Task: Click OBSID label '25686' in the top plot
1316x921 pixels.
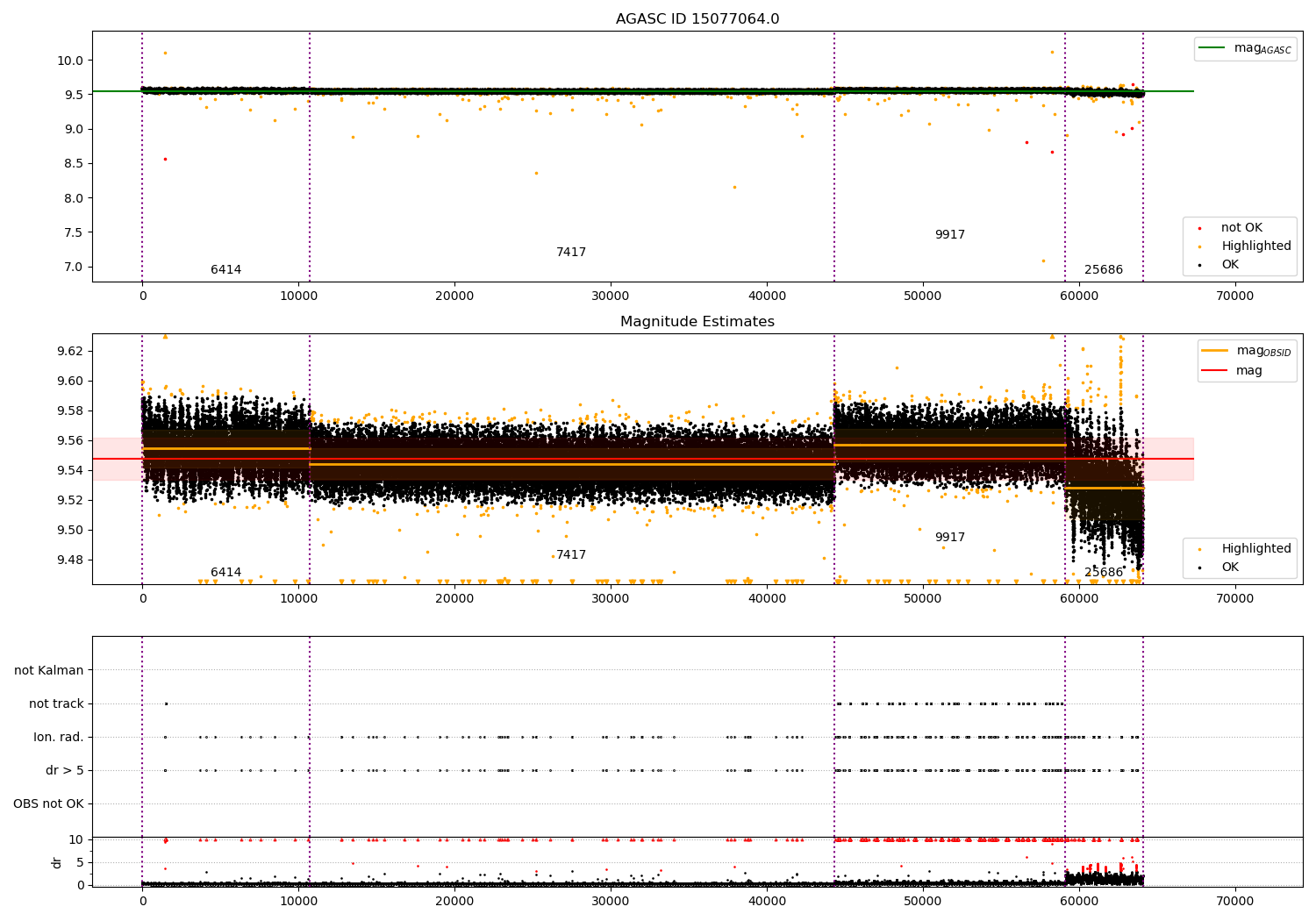Action: click(1104, 270)
